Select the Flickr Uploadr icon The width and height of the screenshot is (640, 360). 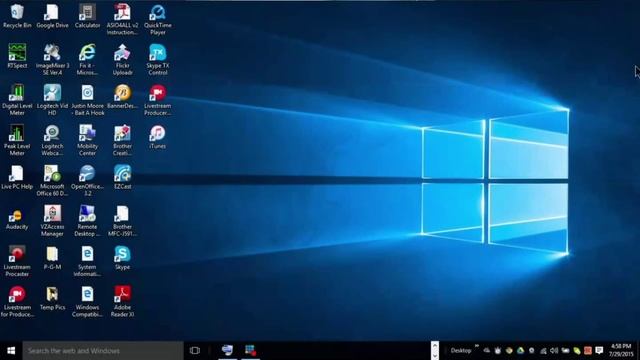point(122,60)
